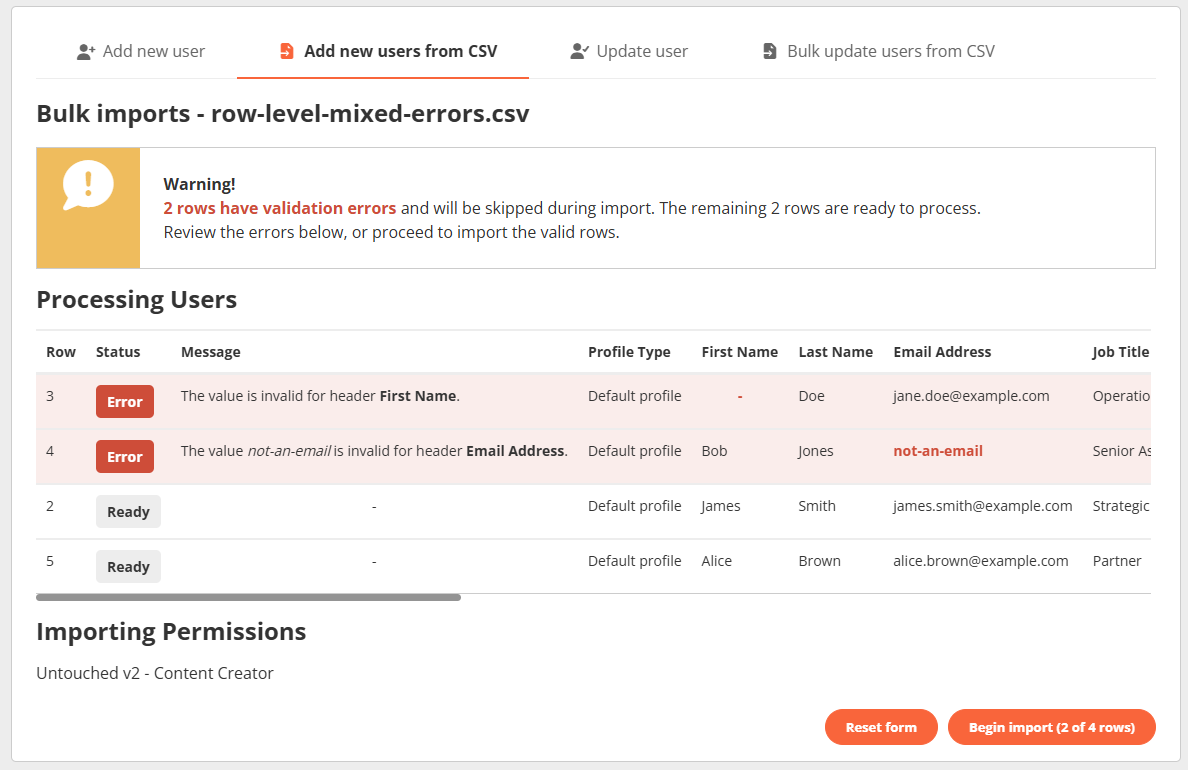The image size is (1188, 770).
Task: Click the row number 2 cell
Action: pos(50,506)
